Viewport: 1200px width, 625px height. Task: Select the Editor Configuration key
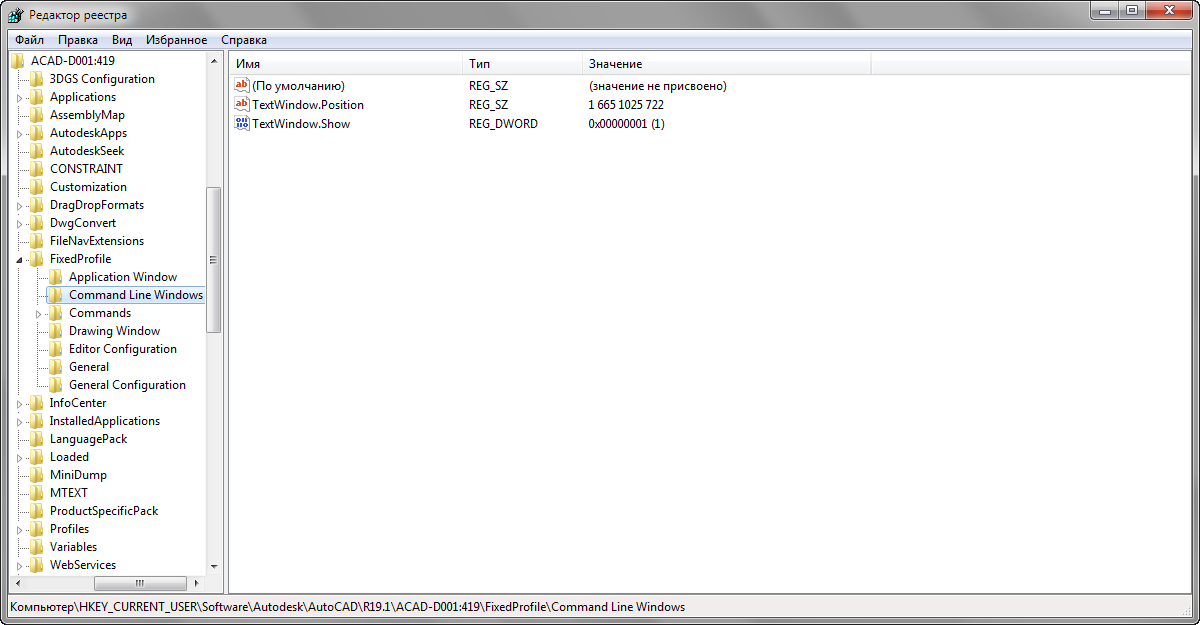122,349
